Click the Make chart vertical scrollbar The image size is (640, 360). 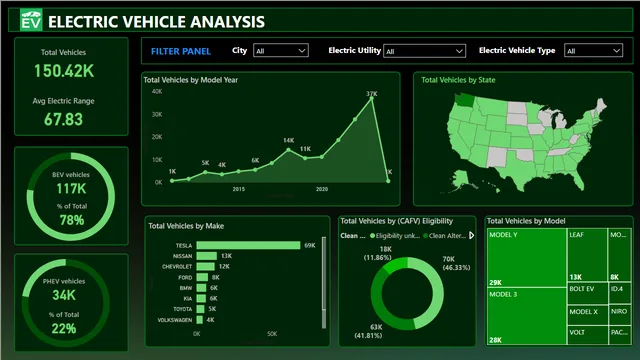coord(324,282)
